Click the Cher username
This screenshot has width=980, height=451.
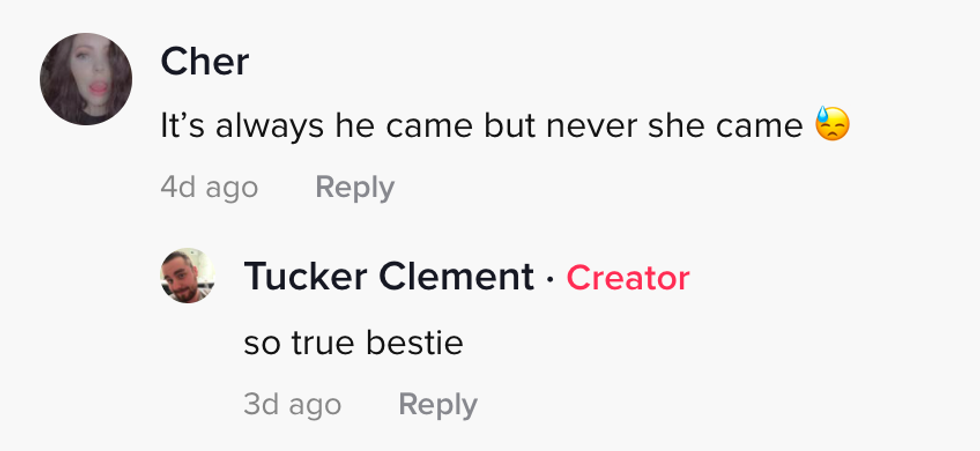coord(204,63)
